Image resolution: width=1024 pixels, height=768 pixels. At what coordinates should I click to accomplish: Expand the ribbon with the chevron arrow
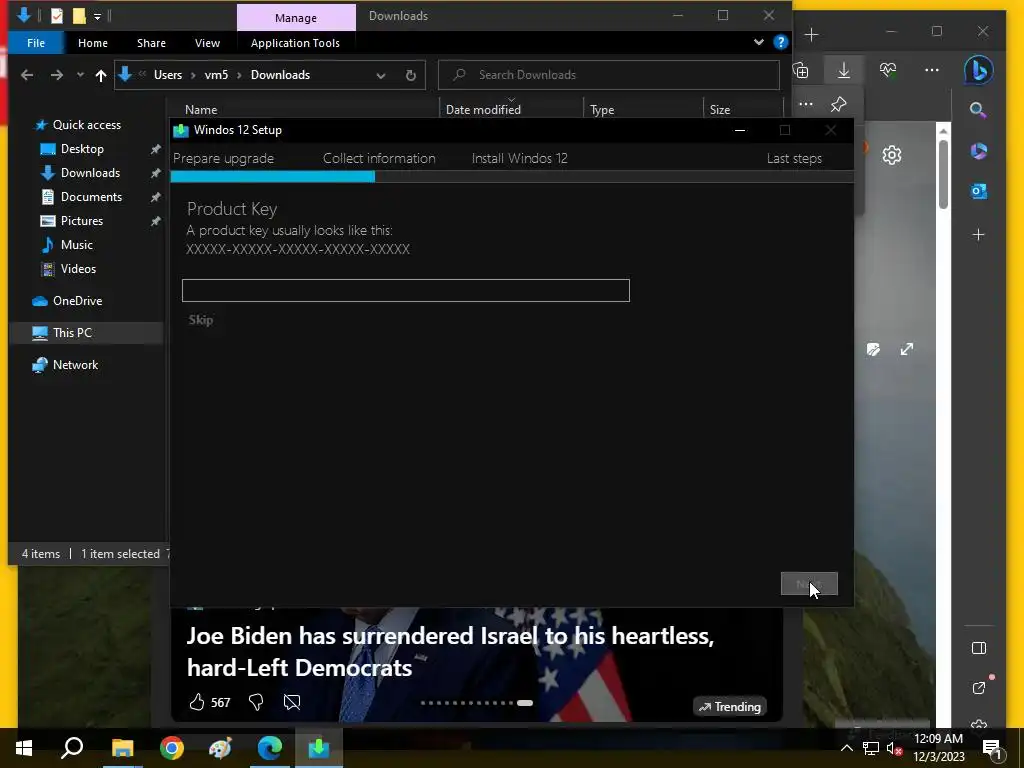pyautogui.click(x=758, y=42)
